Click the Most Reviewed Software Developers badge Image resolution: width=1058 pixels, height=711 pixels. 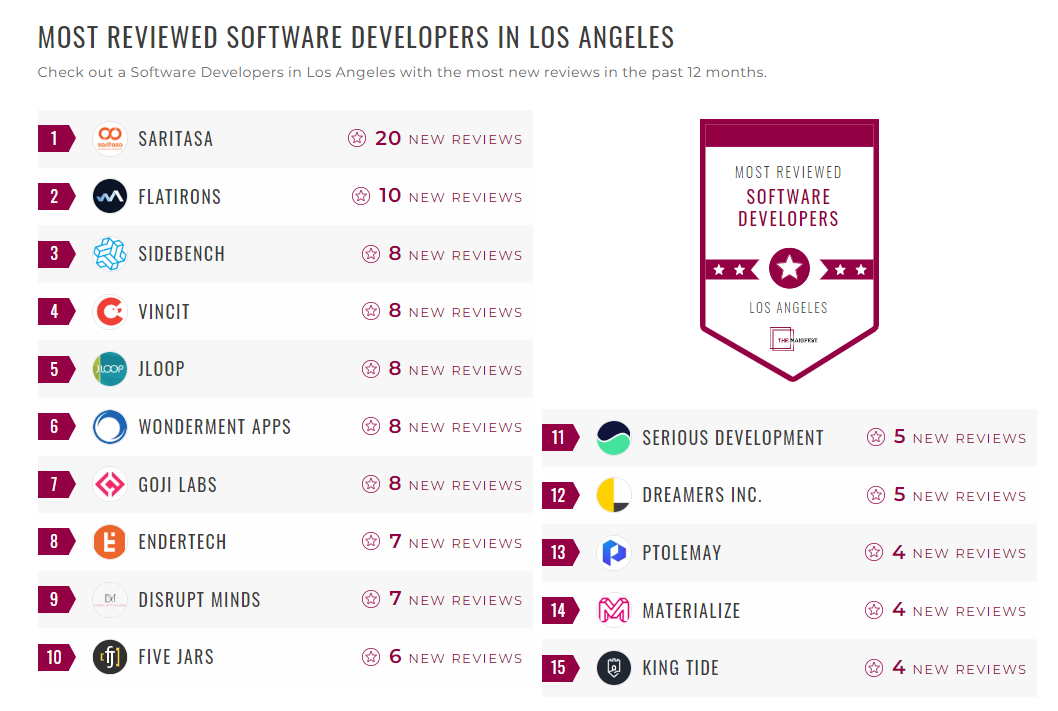[x=789, y=248]
